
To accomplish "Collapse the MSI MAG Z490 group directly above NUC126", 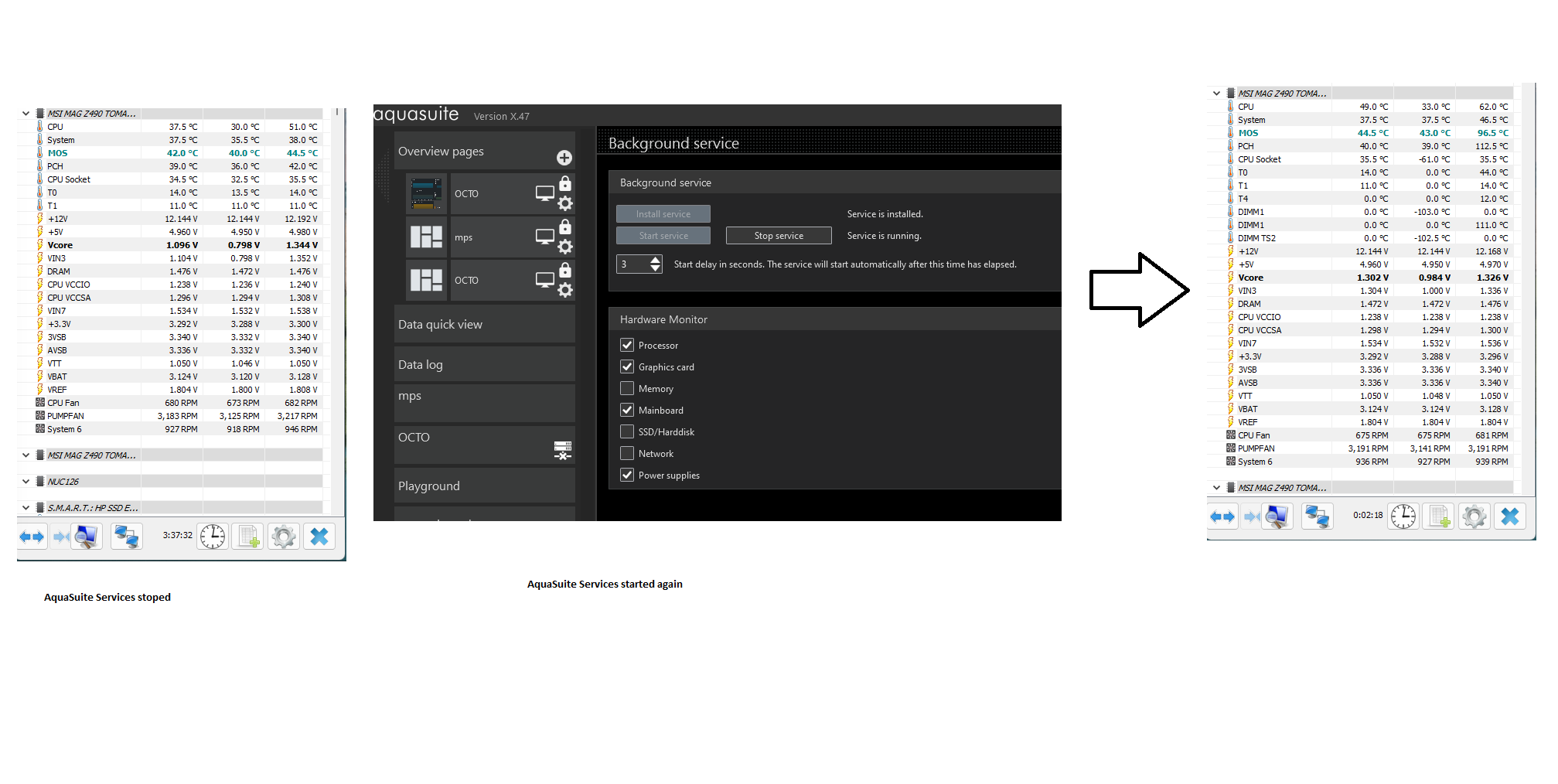I will tap(26, 455).
